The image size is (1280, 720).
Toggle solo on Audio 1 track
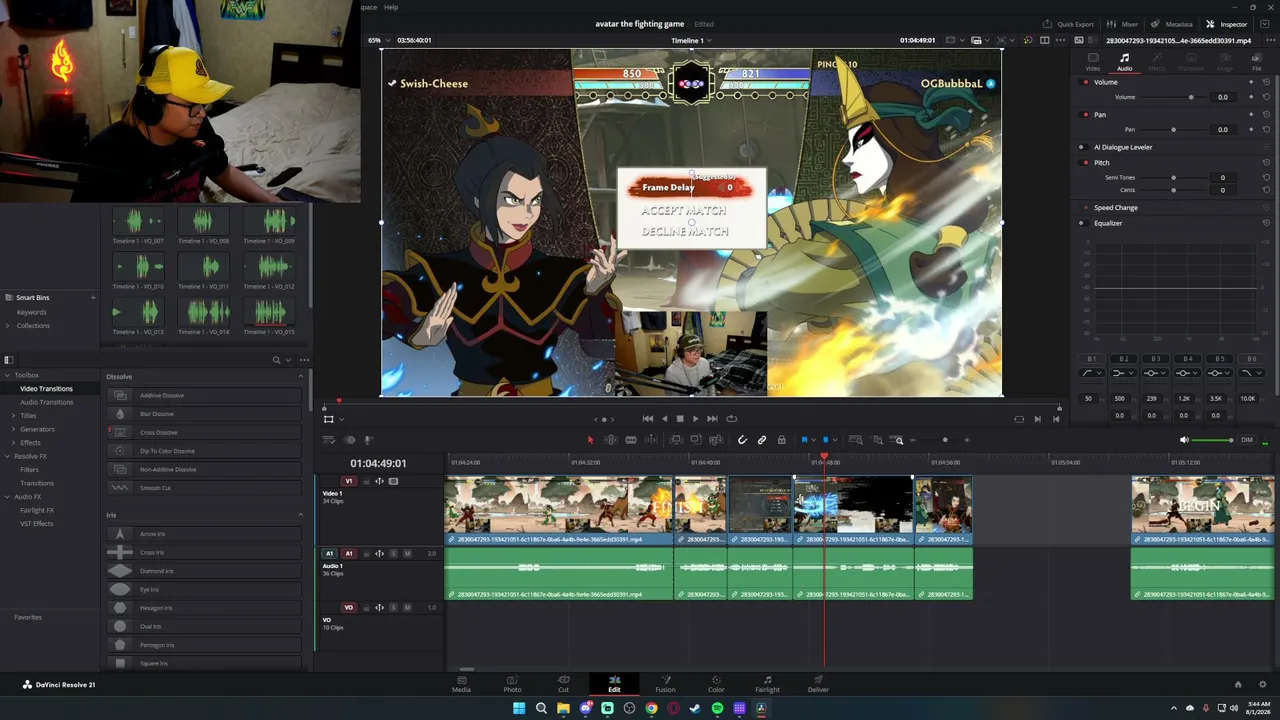(393, 554)
